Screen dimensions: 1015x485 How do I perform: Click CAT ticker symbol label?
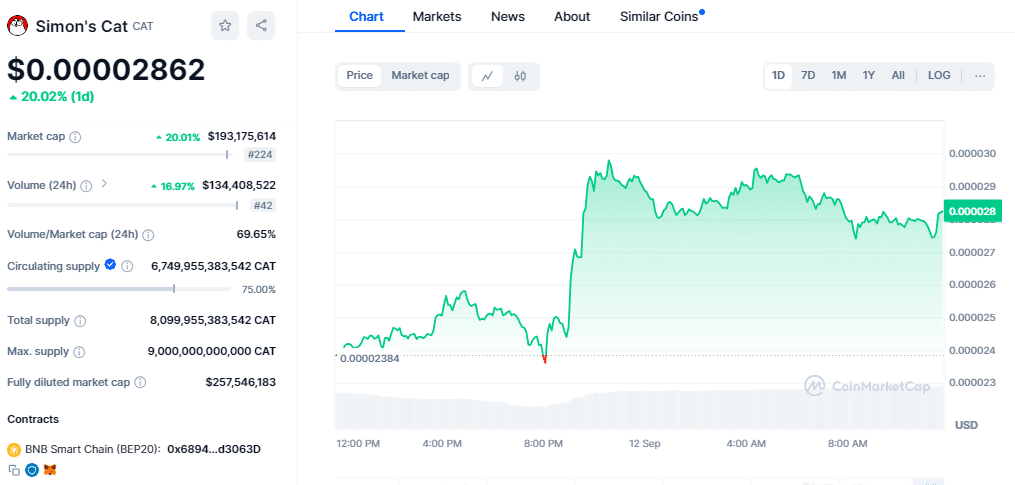[143, 27]
